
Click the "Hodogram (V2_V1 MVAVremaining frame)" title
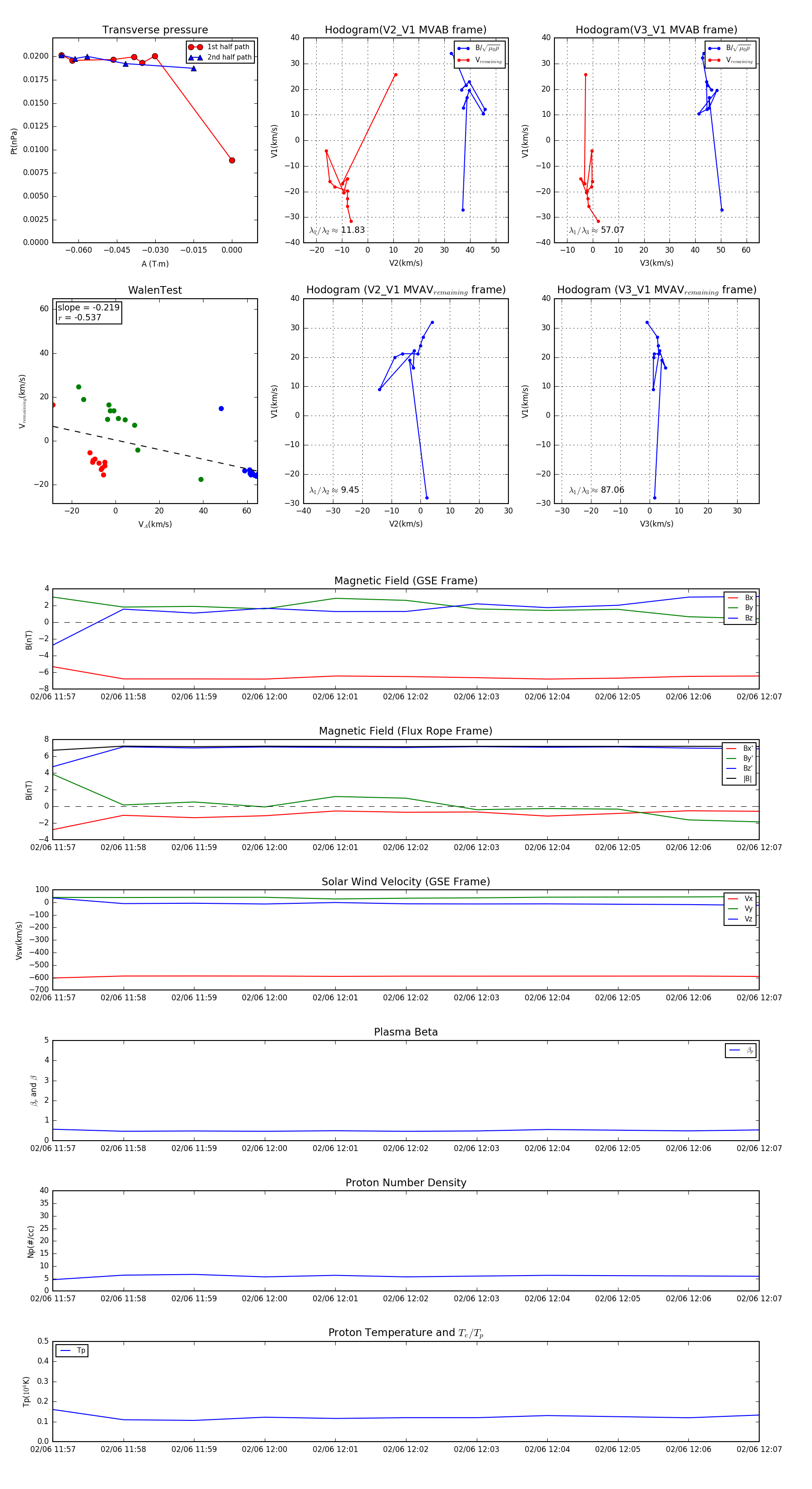(406, 290)
